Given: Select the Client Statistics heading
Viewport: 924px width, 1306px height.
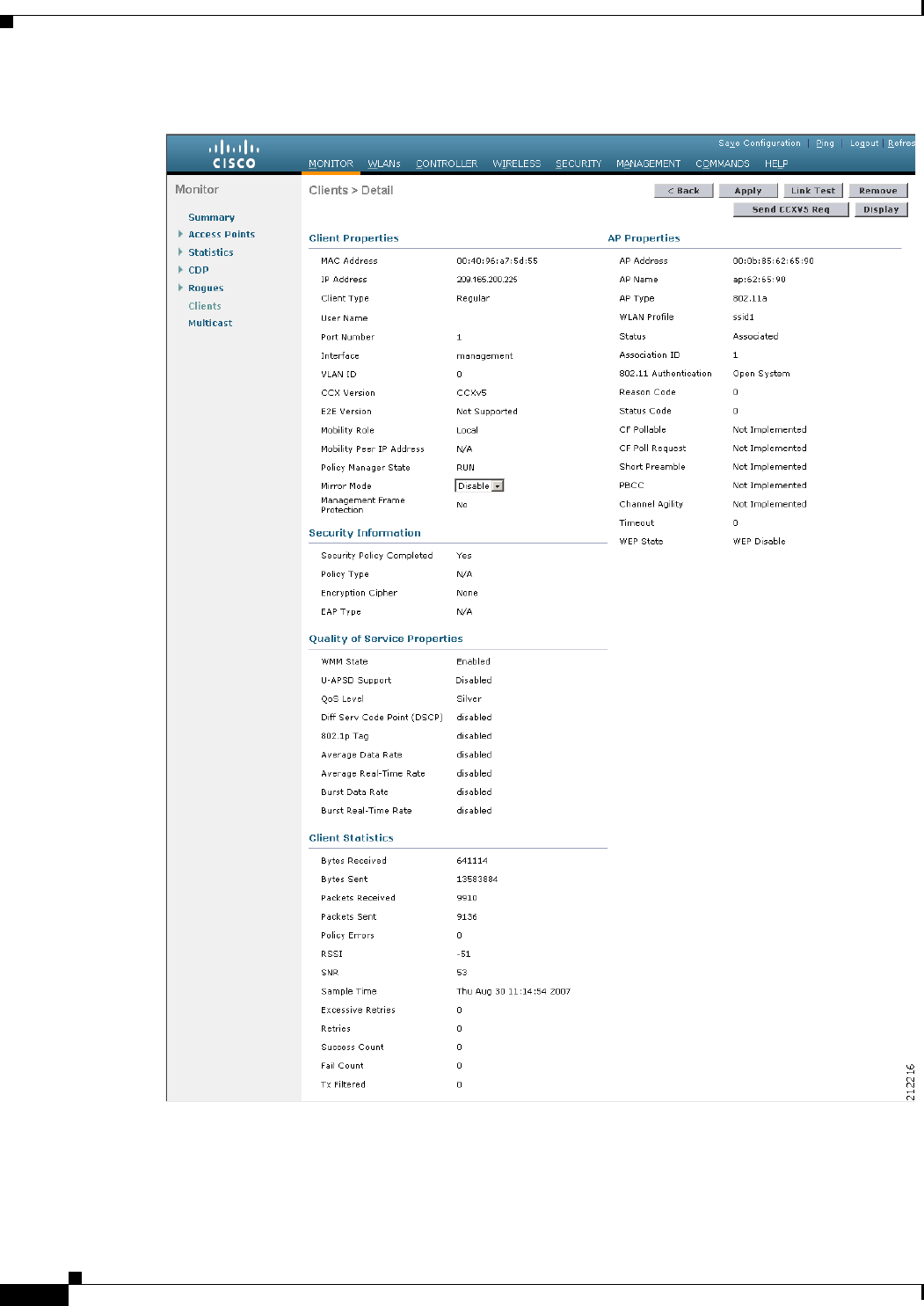Looking at the screenshot, I should click(351, 838).
